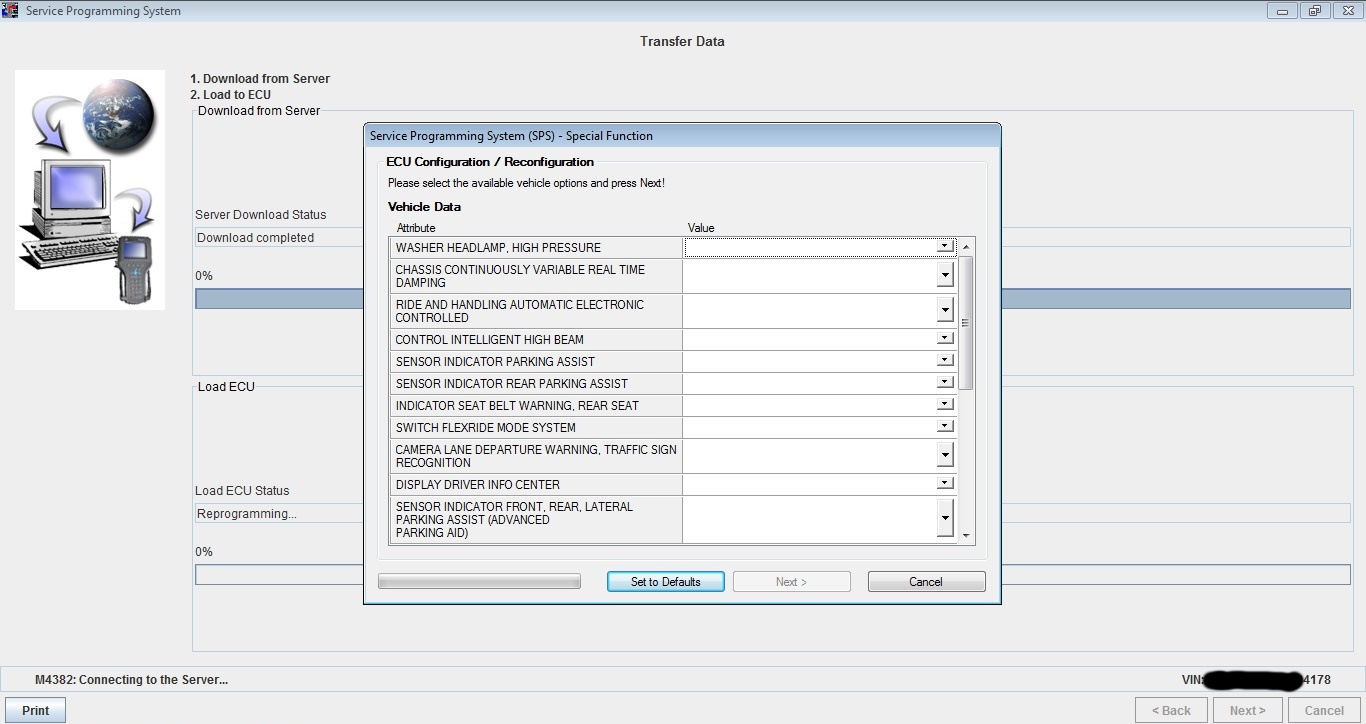This screenshot has height=724, width=1366.
Task: Click the Value column header
Action: (701, 228)
